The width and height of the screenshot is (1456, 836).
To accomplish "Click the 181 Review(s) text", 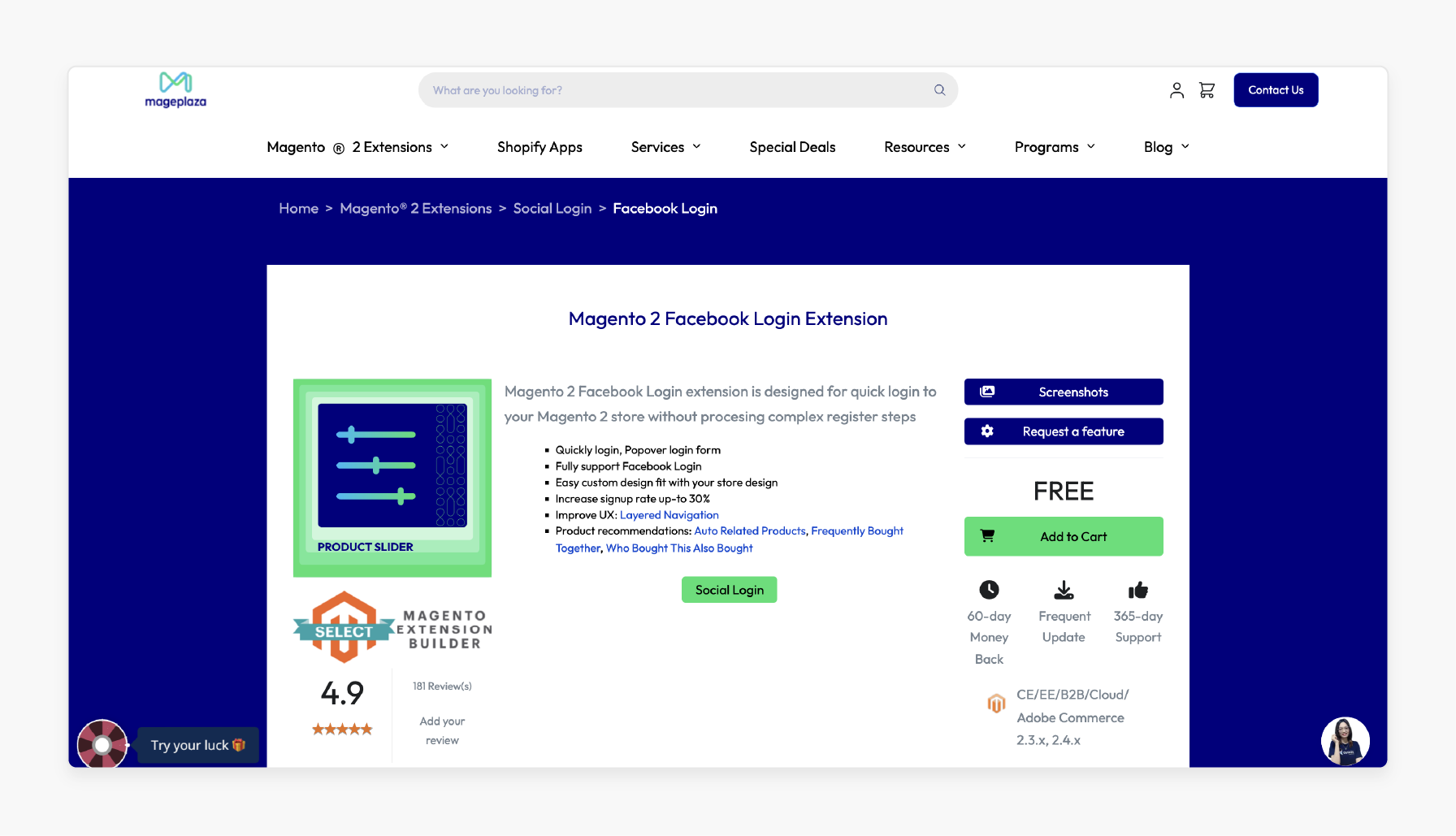I will click(442, 687).
